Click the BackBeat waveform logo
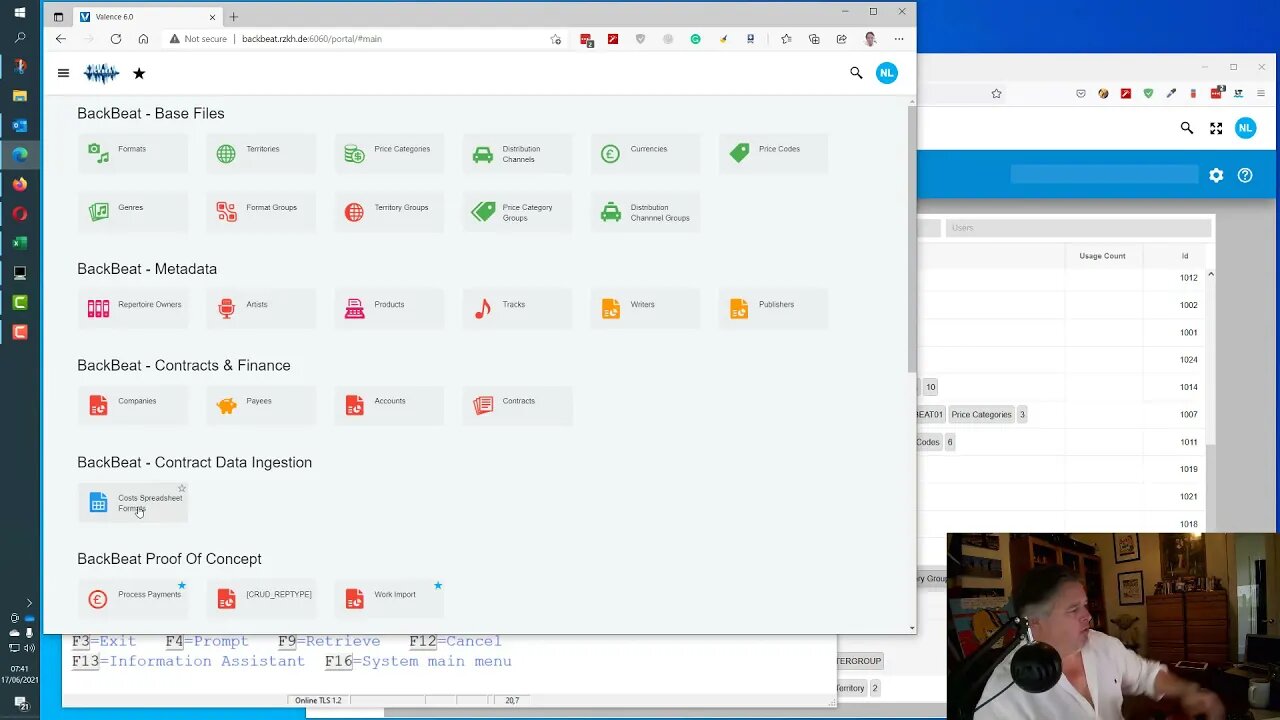 [x=101, y=73]
